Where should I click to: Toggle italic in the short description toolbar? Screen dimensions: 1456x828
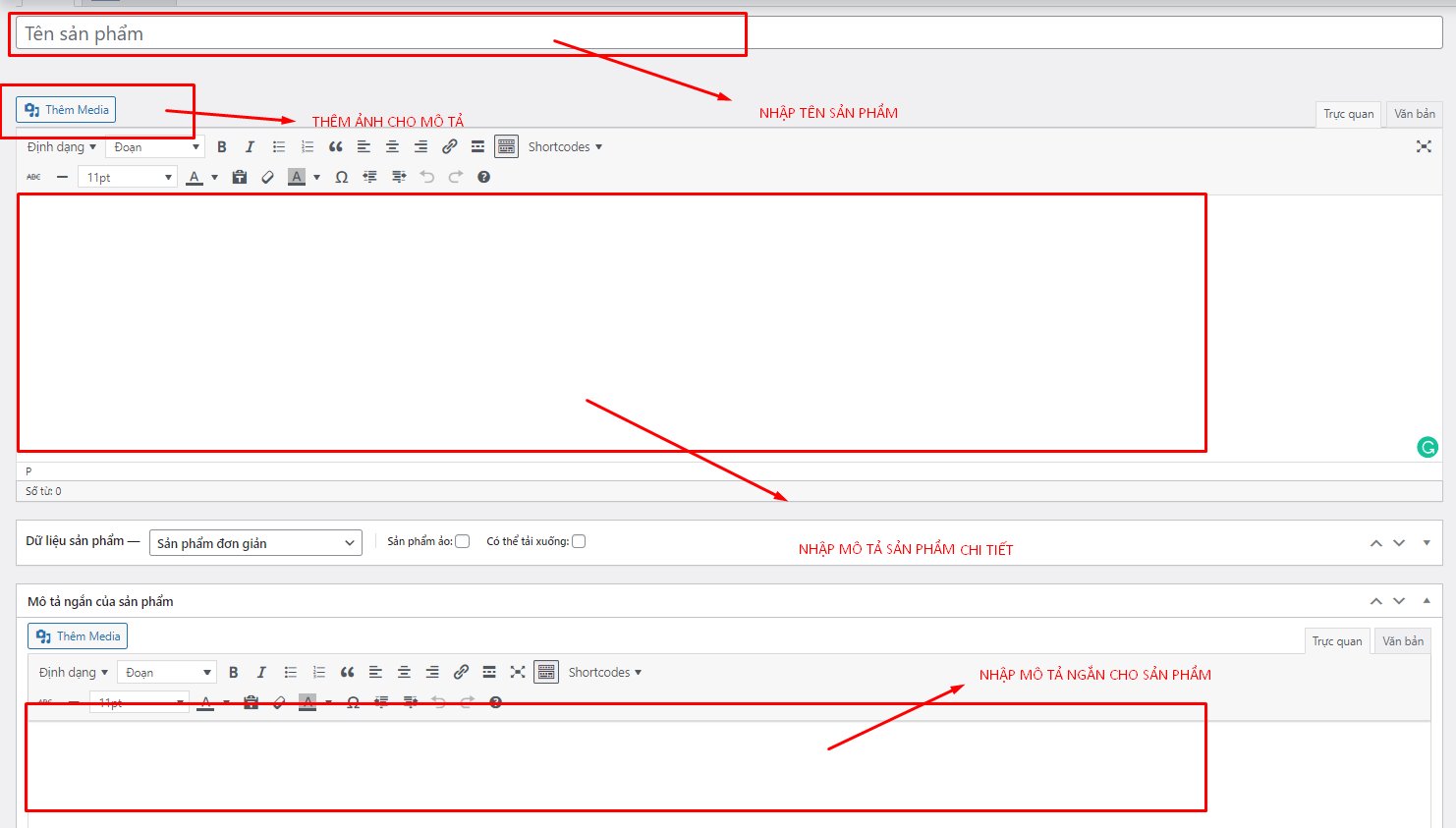point(261,673)
